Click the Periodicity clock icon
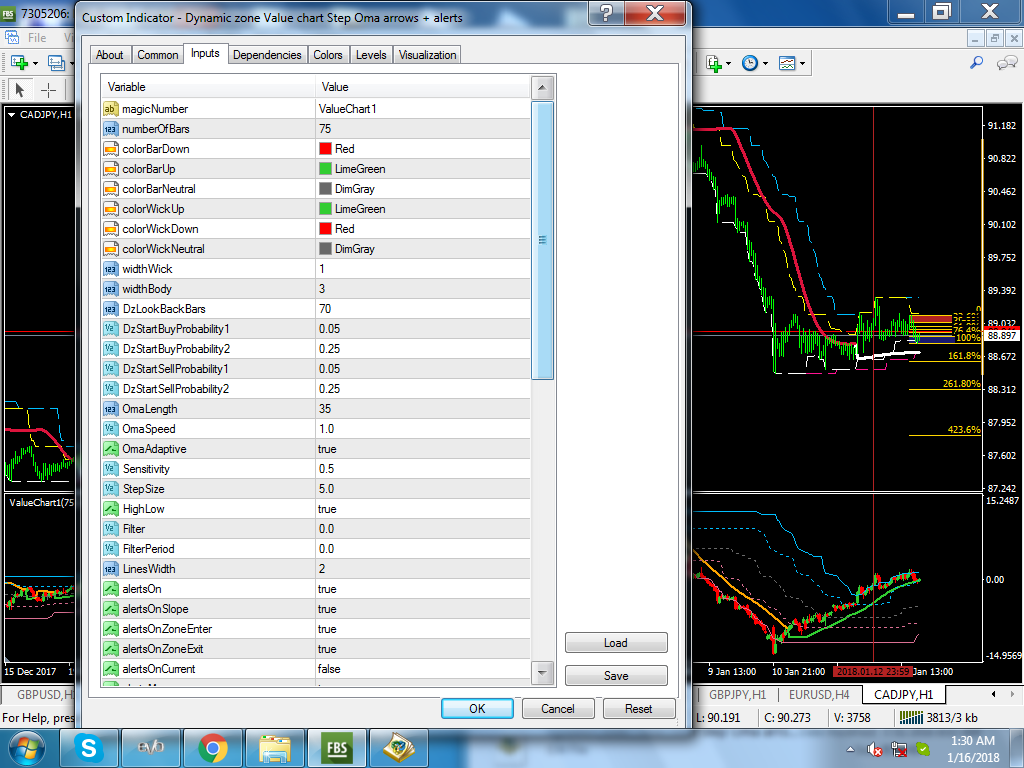 pyautogui.click(x=750, y=63)
